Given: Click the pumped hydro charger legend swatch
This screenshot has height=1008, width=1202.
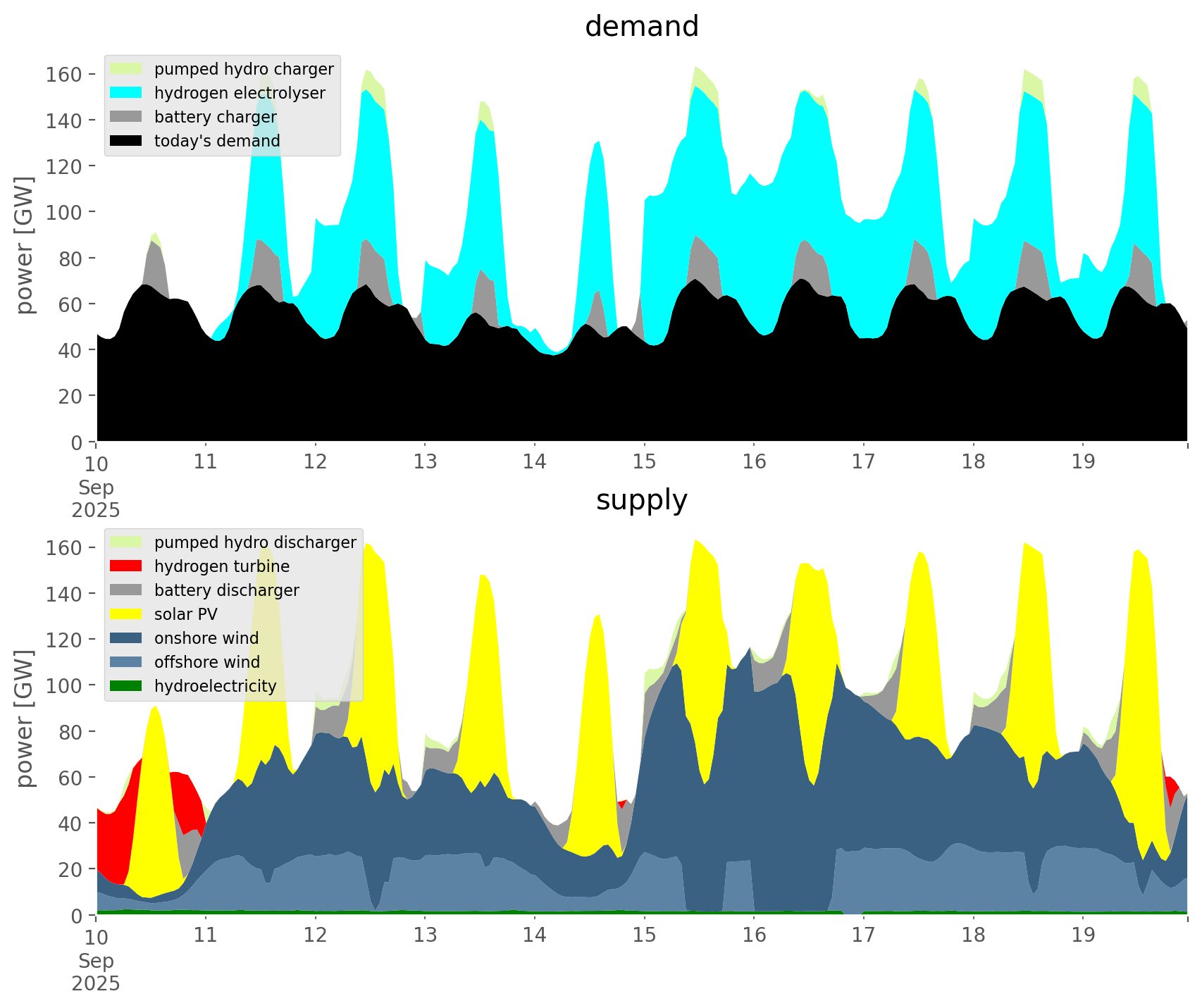Looking at the screenshot, I should 126,69.
